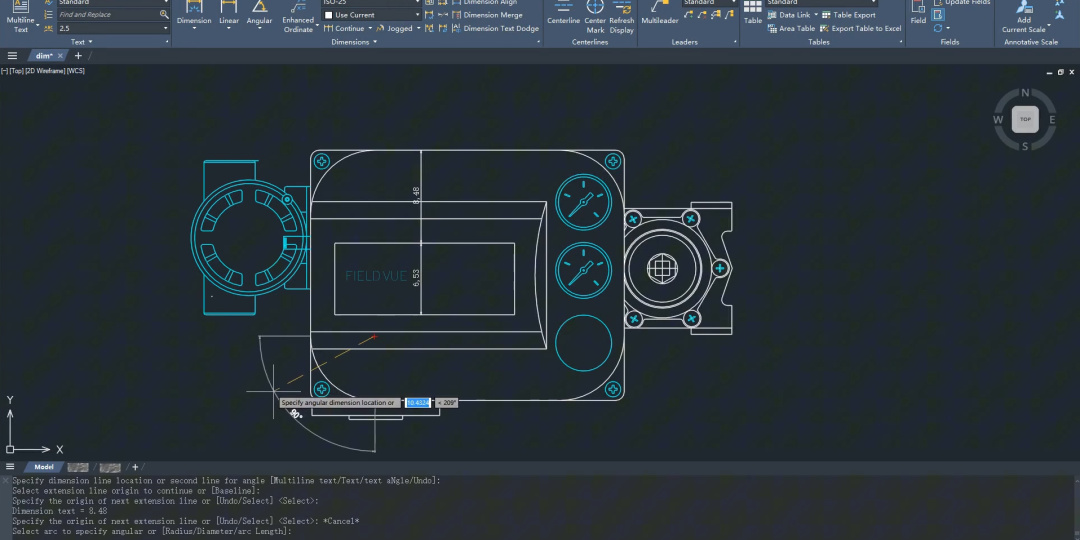This screenshot has height=540, width=1080.
Task: Click Dimension Merge tool
Action: (486, 14)
